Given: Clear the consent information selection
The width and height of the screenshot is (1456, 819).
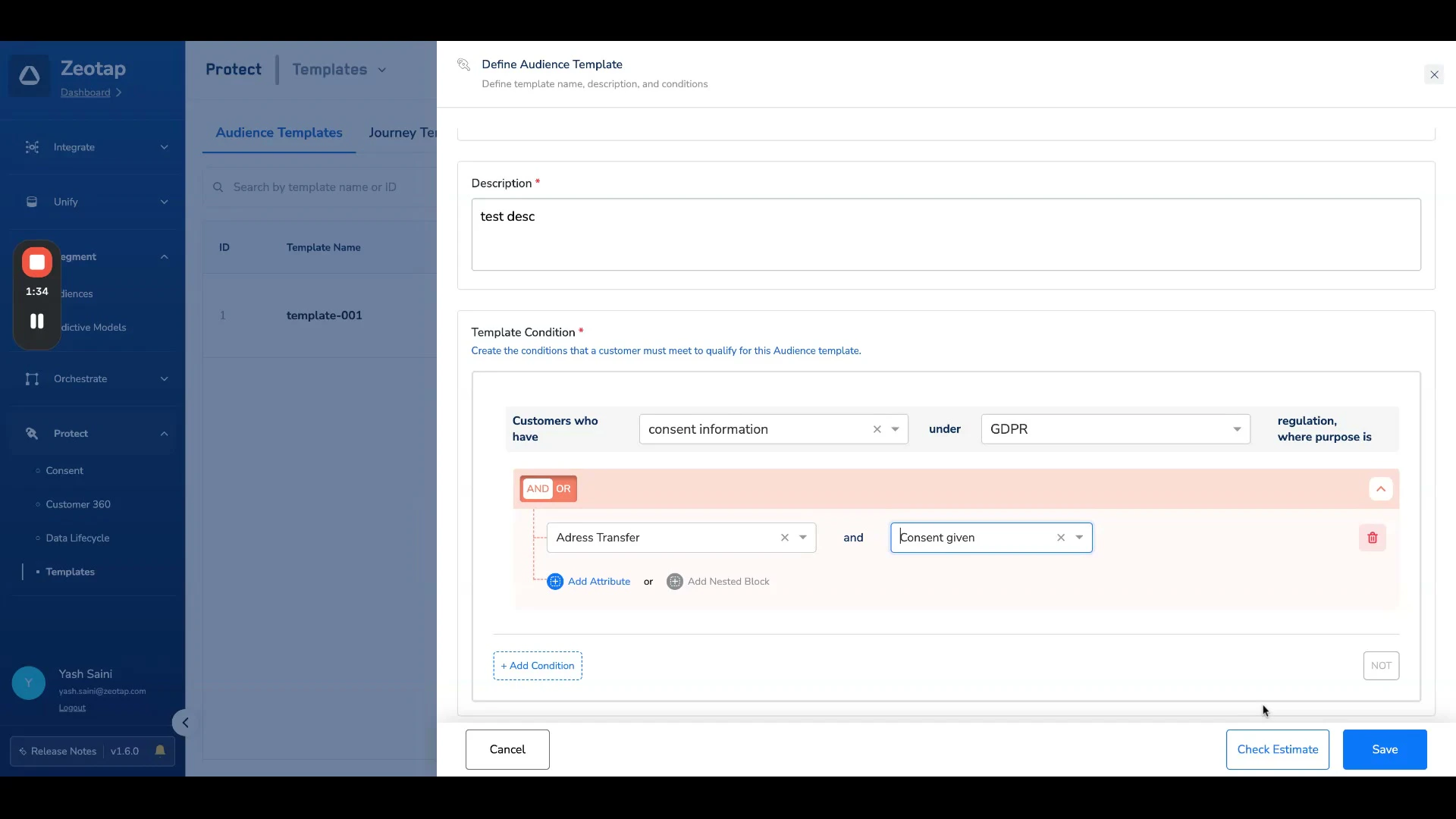Looking at the screenshot, I should pyautogui.click(x=877, y=429).
